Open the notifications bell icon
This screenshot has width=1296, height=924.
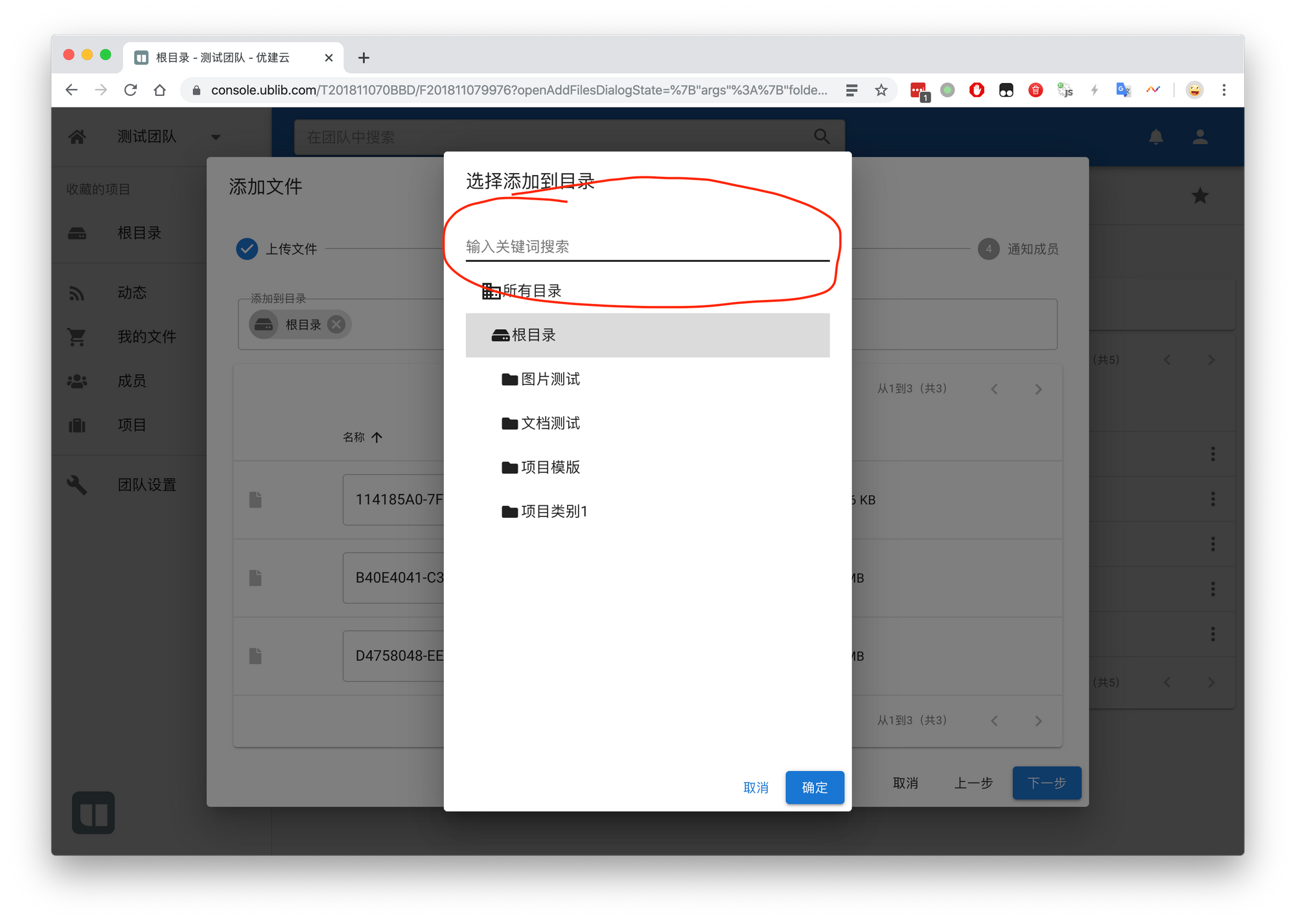click(1155, 137)
